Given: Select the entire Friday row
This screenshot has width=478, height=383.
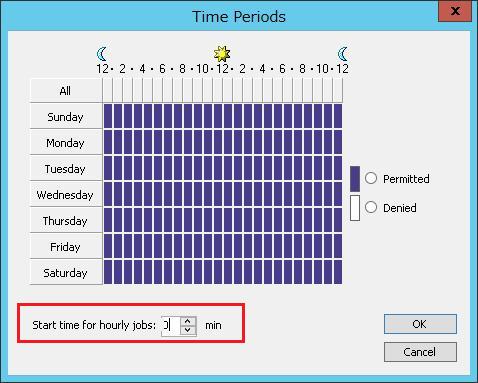Looking at the screenshot, I should pyautogui.click(x=66, y=246).
